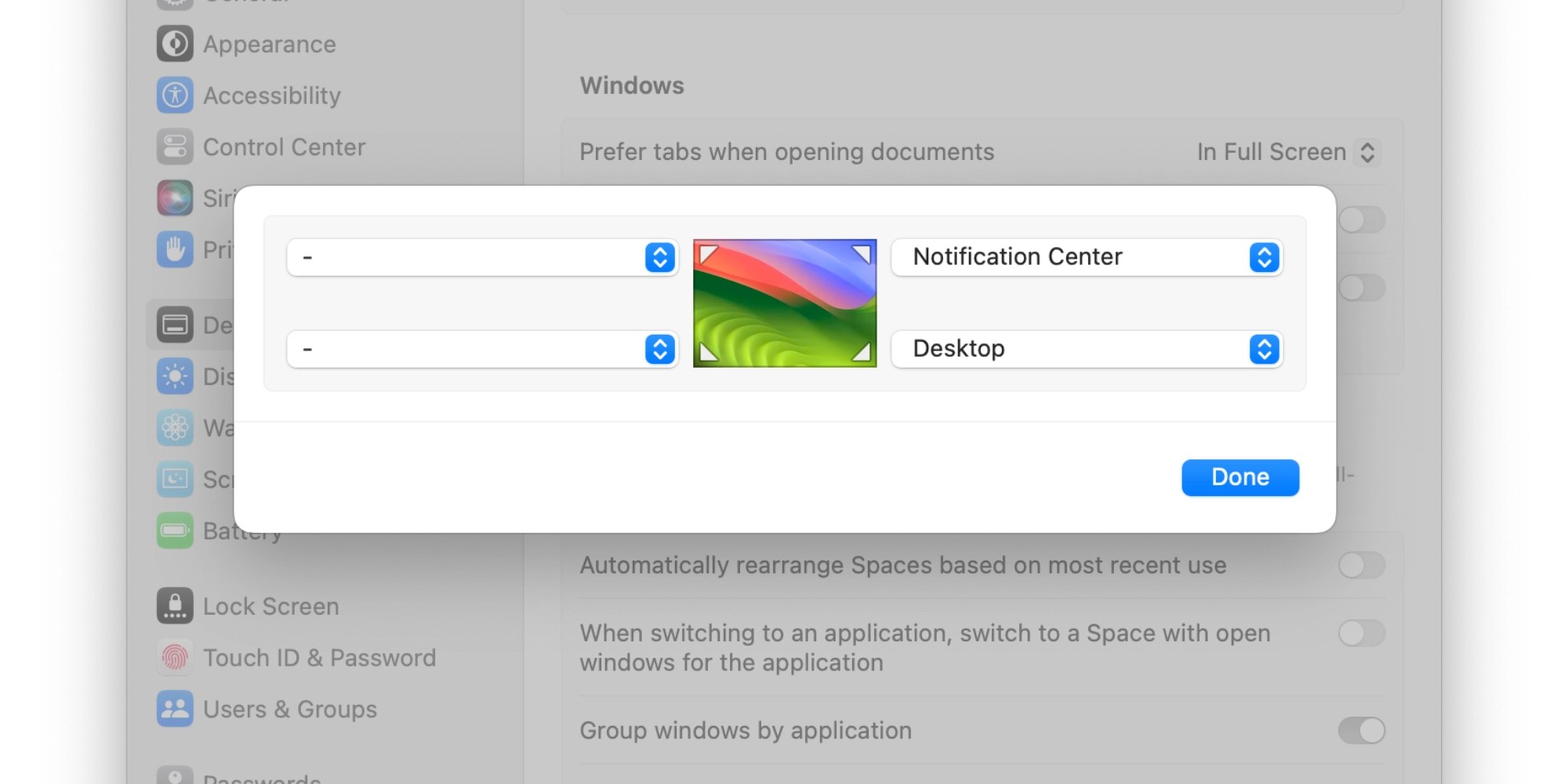Click the Appearance icon in sidebar
Viewport: 1568px width, 784px height.
coord(174,44)
